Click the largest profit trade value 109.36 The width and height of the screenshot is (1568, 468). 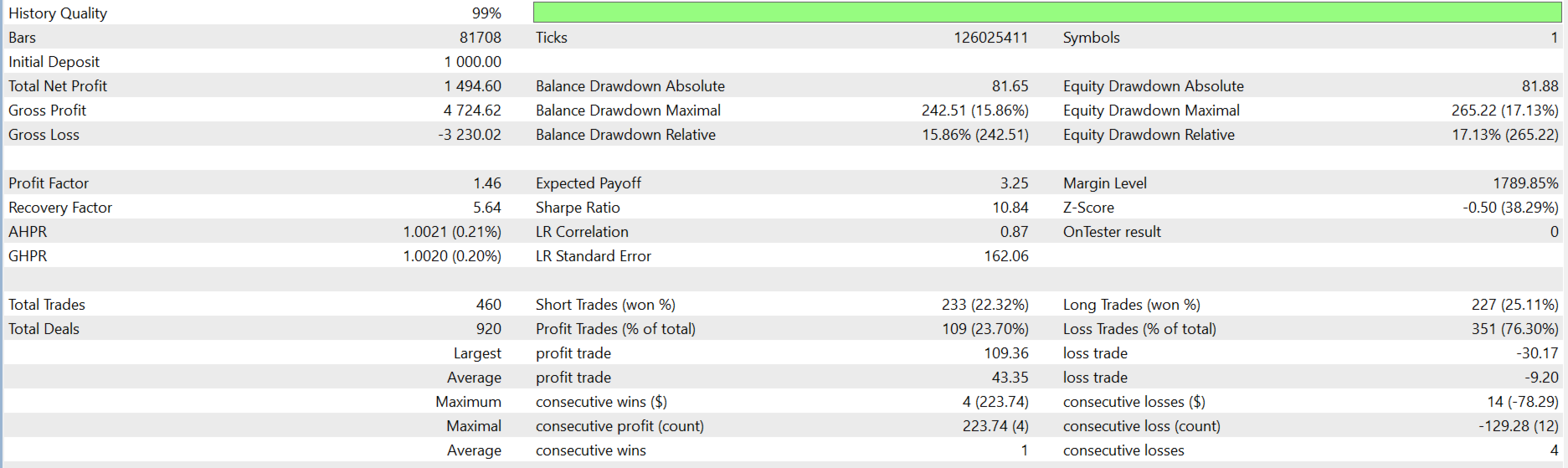tap(1005, 353)
